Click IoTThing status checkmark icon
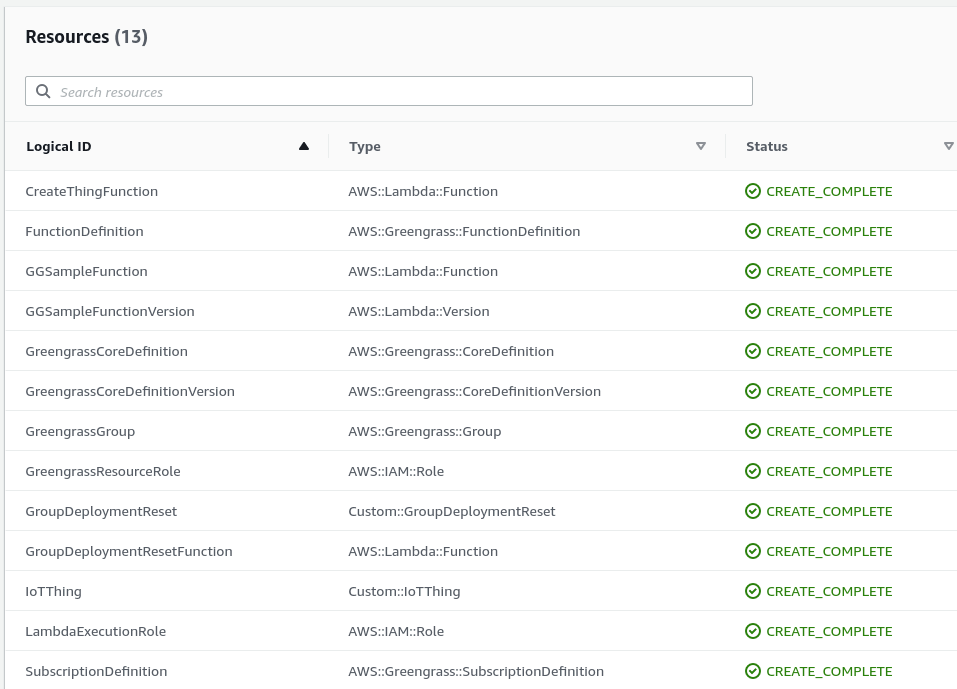This screenshot has height=689, width=957. click(753, 591)
